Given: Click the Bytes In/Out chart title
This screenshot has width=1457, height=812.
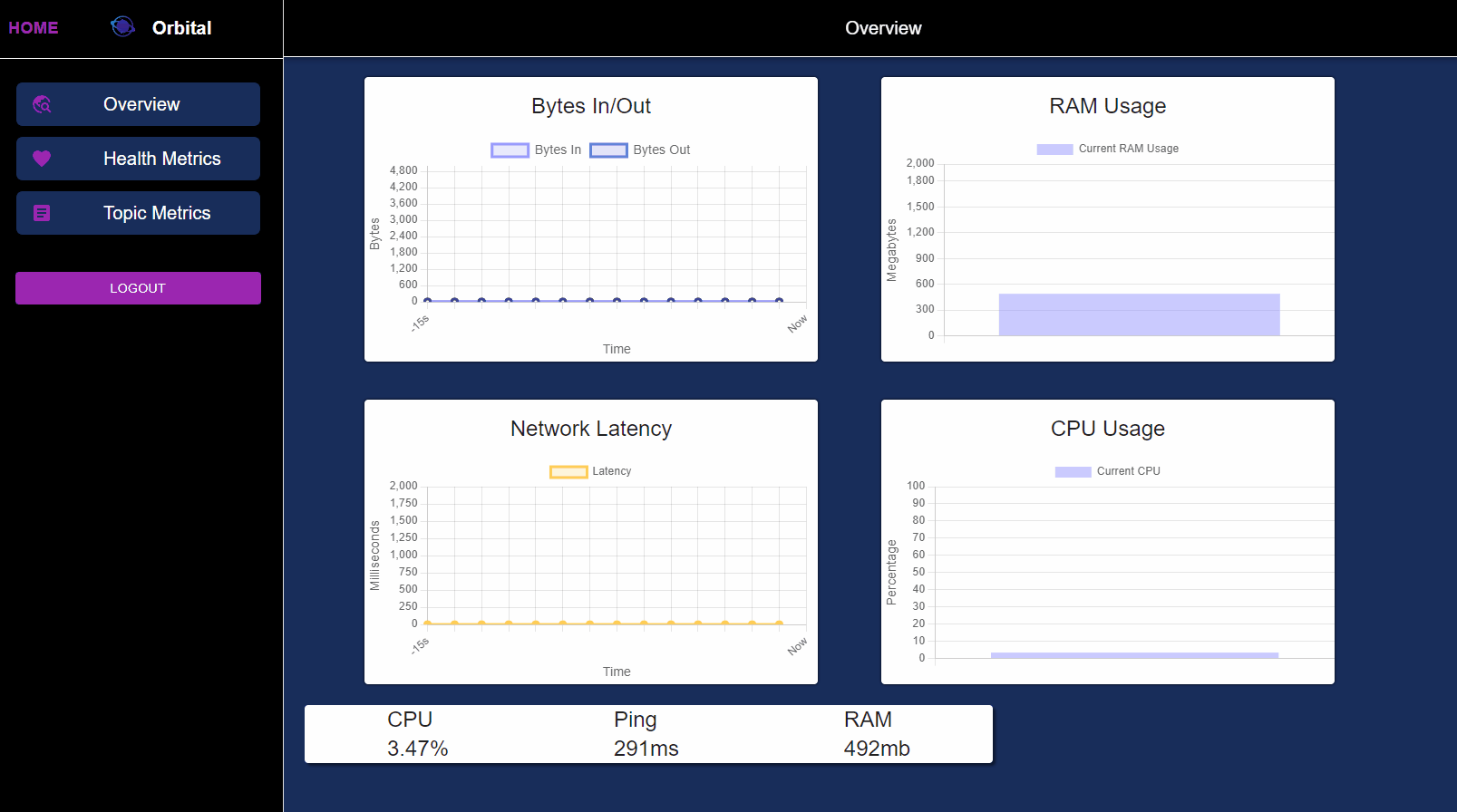Looking at the screenshot, I should pos(591,106).
